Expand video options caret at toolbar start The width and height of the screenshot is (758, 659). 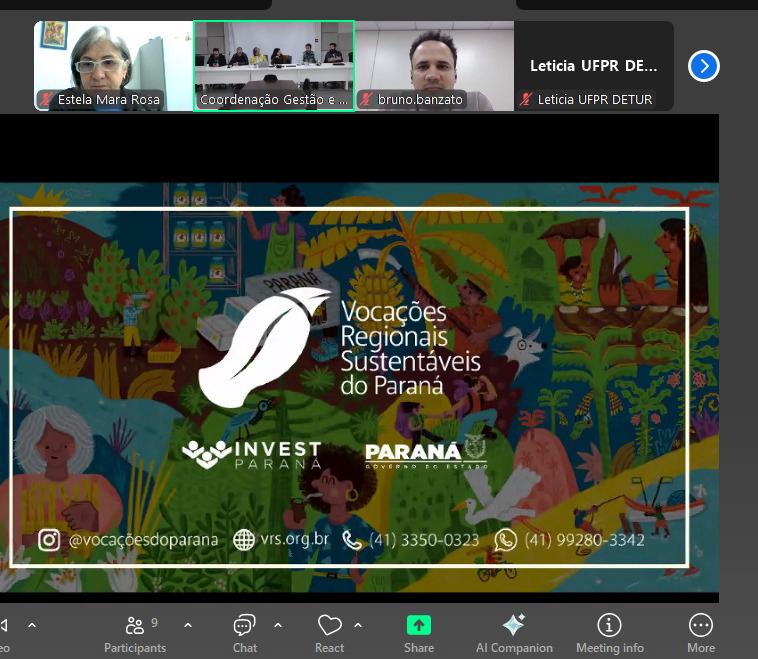coord(32,625)
